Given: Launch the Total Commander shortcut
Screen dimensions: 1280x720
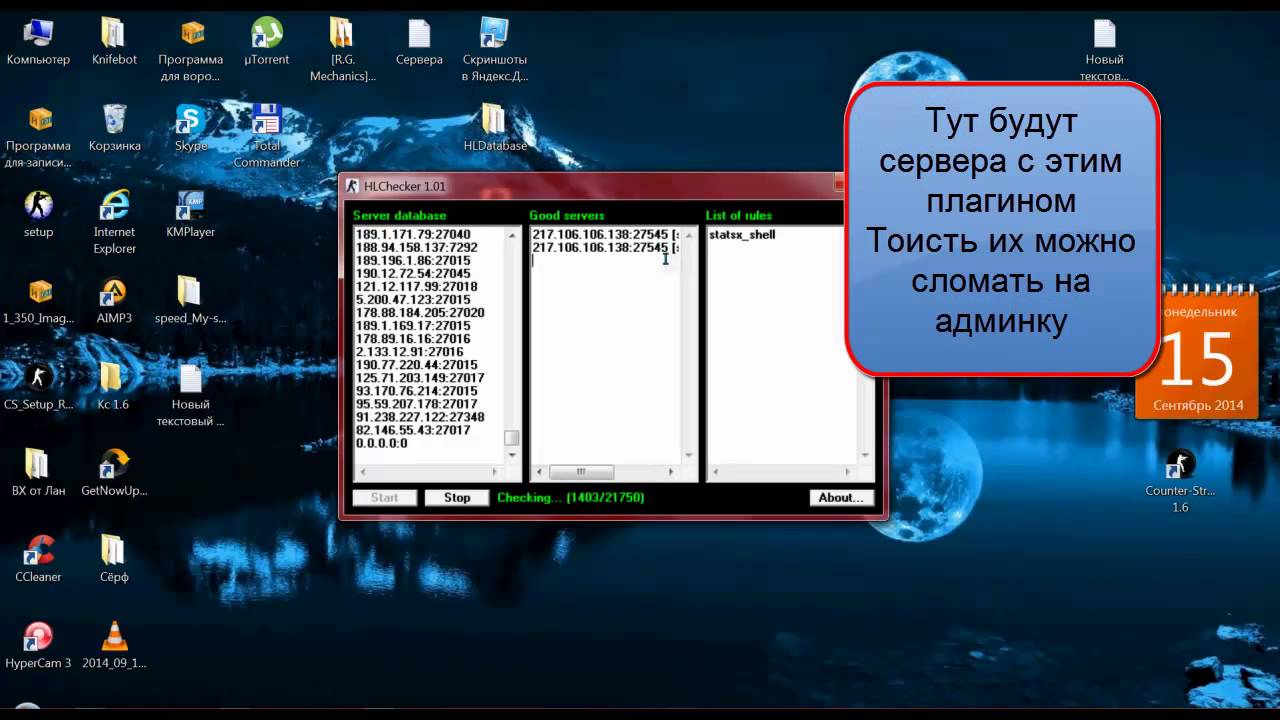Looking at the screenshot, I should (x=266, y=137).
